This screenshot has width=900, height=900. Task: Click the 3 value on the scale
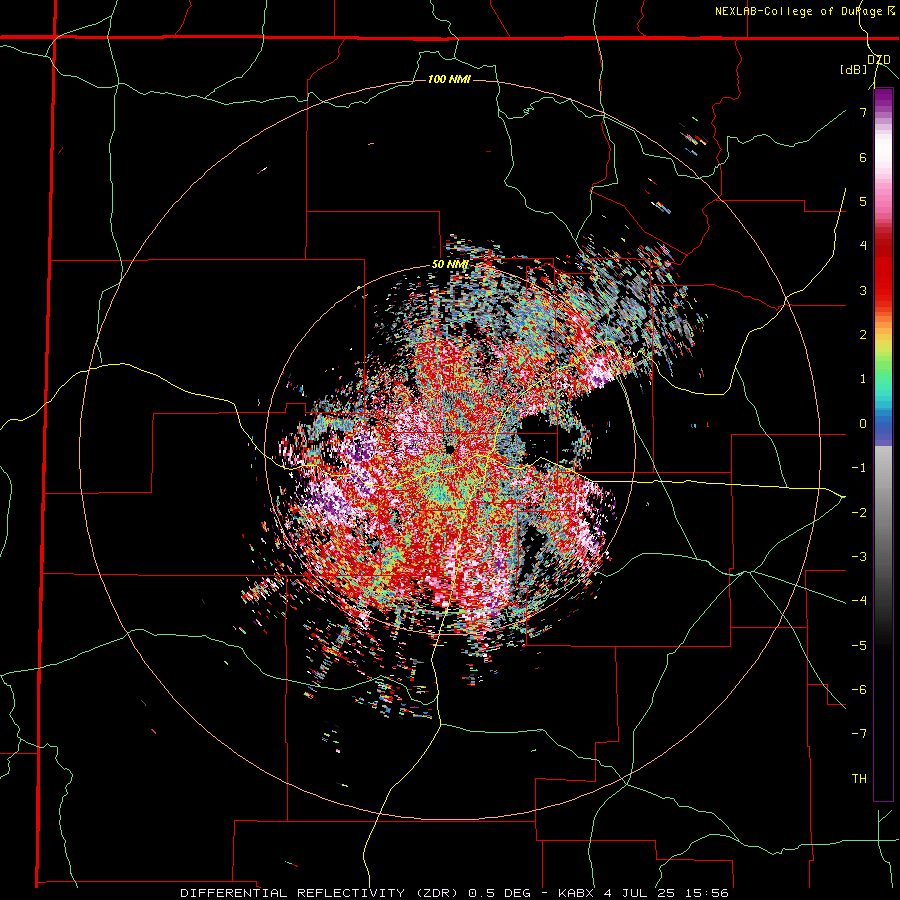pyautogui.click(x=863, y=290)
